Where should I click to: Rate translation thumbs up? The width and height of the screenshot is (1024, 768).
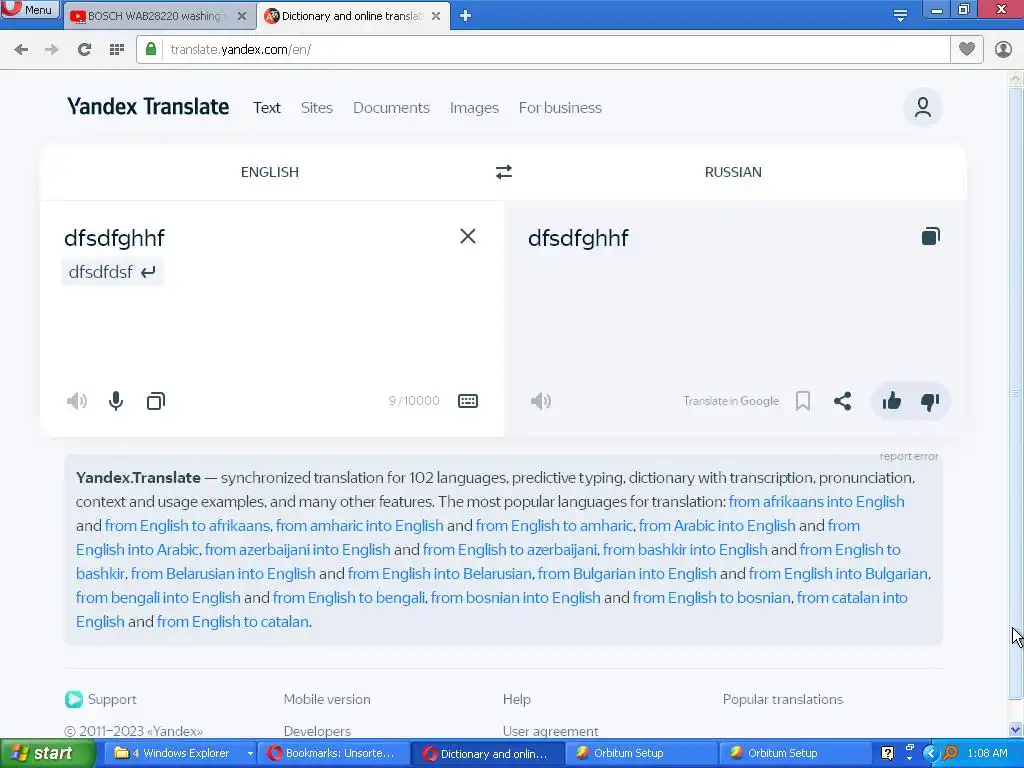(891, 401)
